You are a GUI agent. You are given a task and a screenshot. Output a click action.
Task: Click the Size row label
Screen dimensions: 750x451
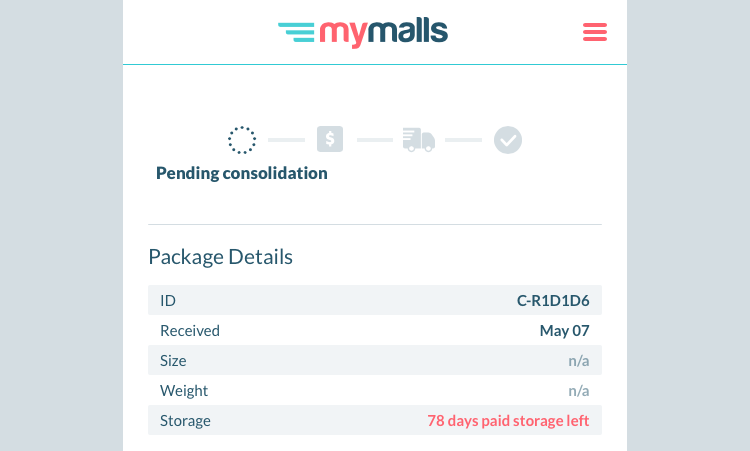tap(173, 361)
